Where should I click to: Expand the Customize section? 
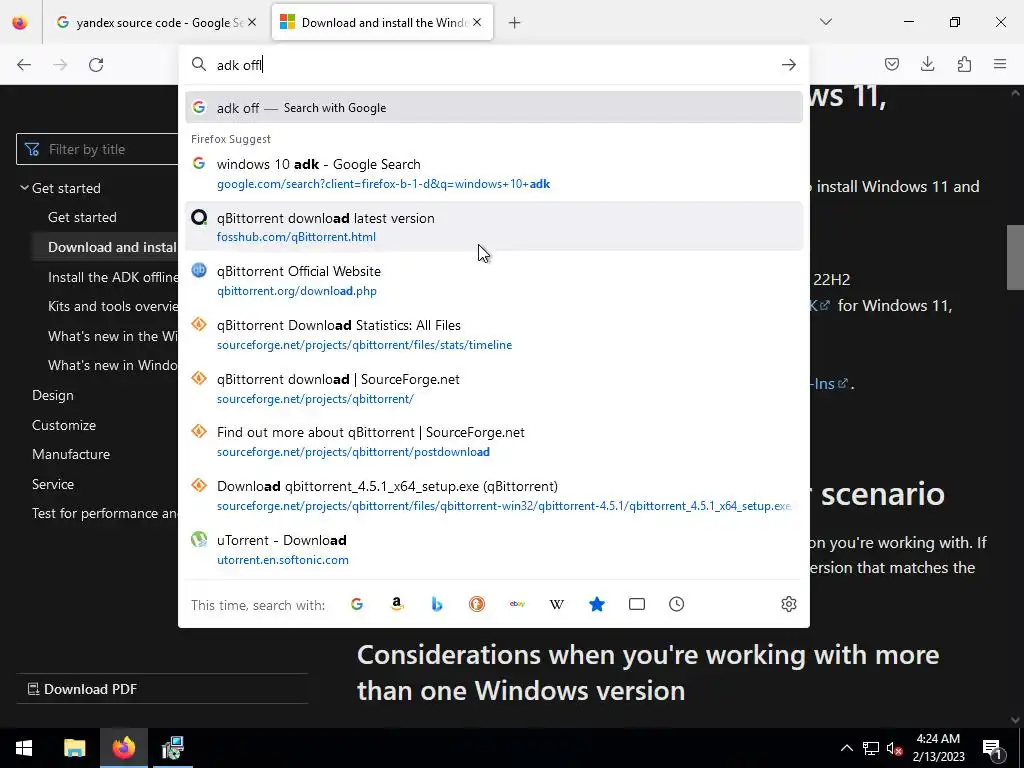(x=64, y=425)
